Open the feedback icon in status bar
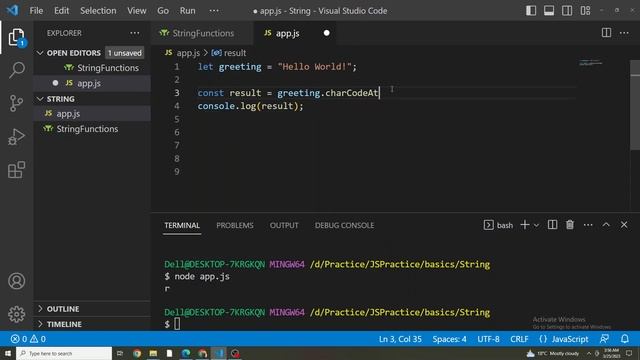The image size is (640, 360). click(x=604, y=339)
